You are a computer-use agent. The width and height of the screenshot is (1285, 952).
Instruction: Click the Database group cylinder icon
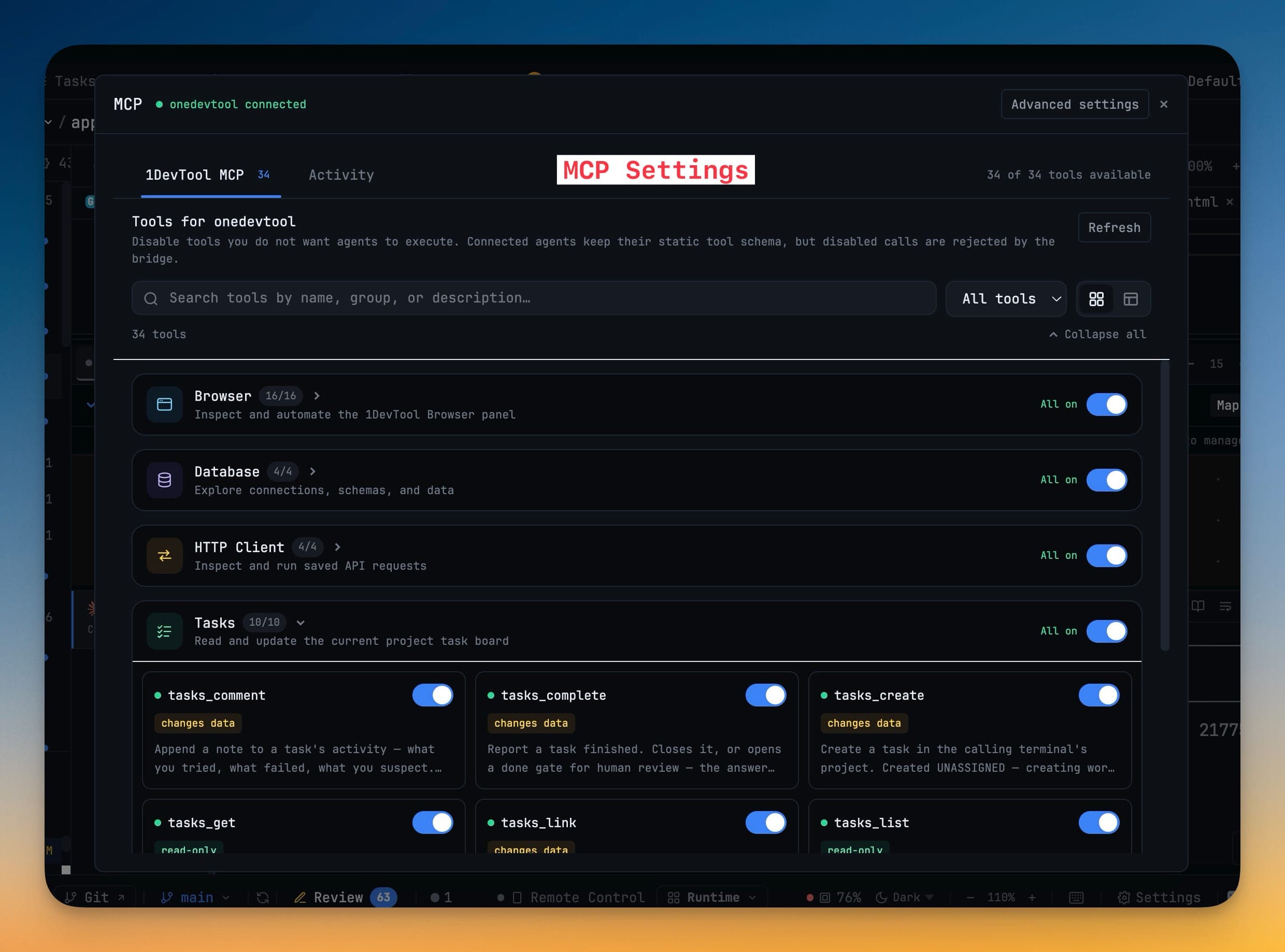(x=164, y=480)
